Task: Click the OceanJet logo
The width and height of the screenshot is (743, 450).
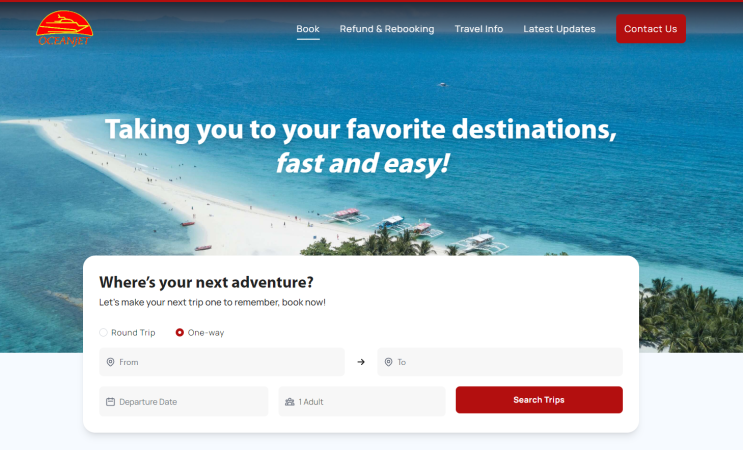Action: coord(64,28)
